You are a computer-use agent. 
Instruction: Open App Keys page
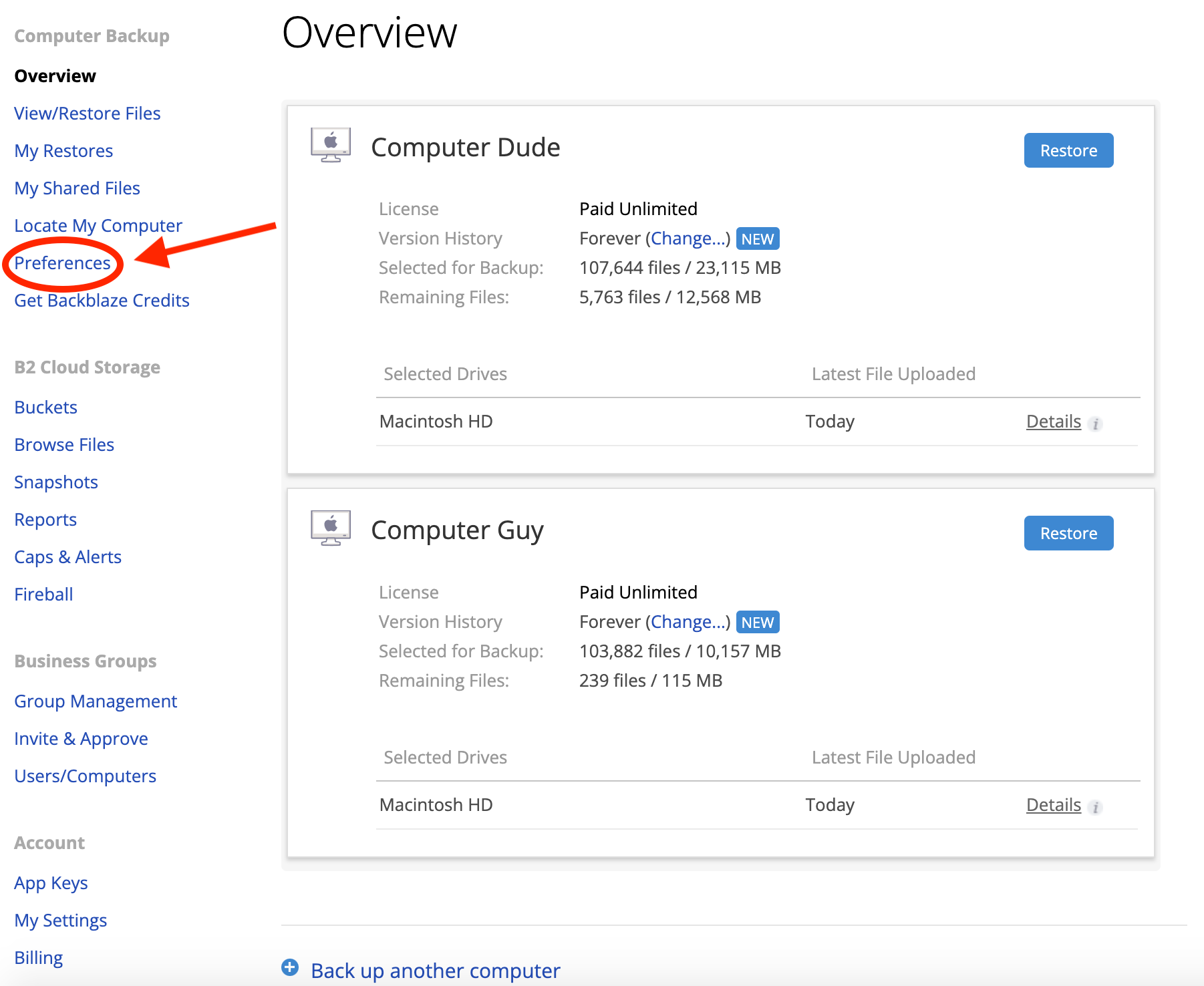pyautogui.click(x=51, y=883)
